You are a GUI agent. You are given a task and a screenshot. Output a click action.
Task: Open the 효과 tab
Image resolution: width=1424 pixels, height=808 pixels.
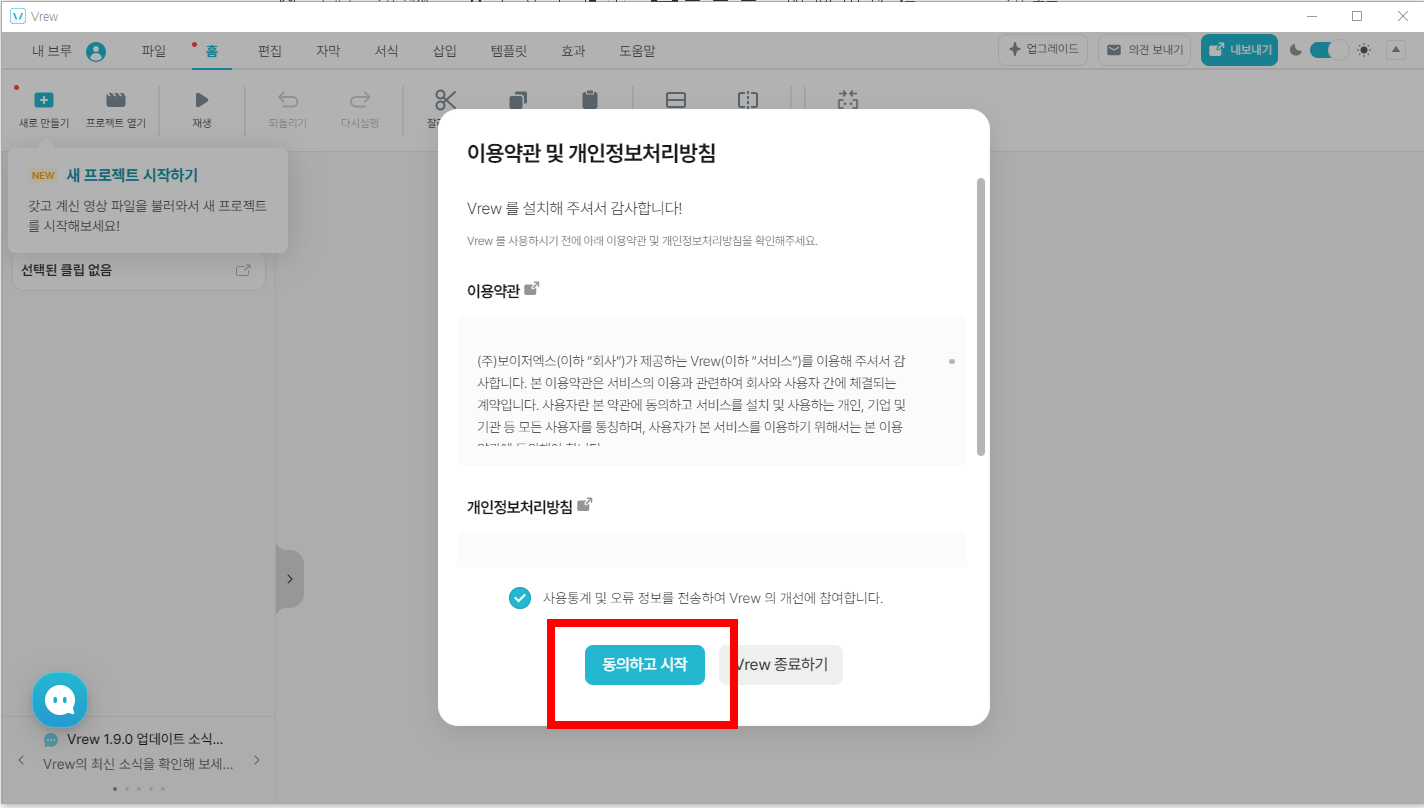(x=573, y=51)
